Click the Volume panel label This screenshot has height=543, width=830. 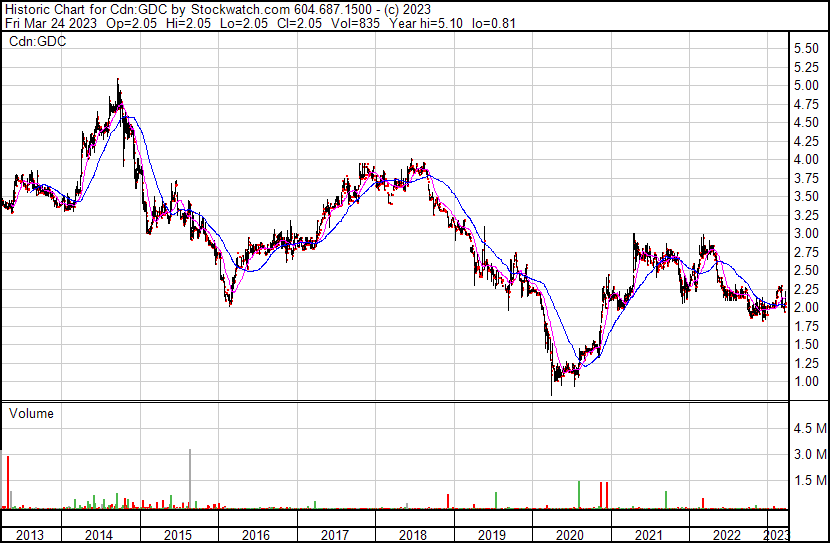31,413
